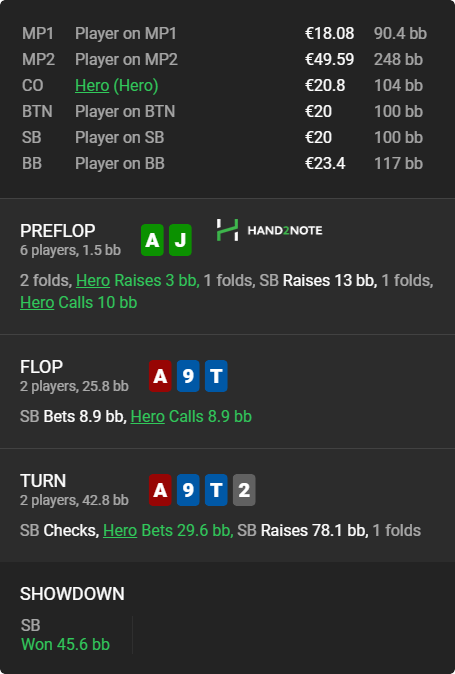This screenshot has height=674, width=455.
Task: Click Hero link before 'Bets 29.6 bb'
Action: coord(120,530)
